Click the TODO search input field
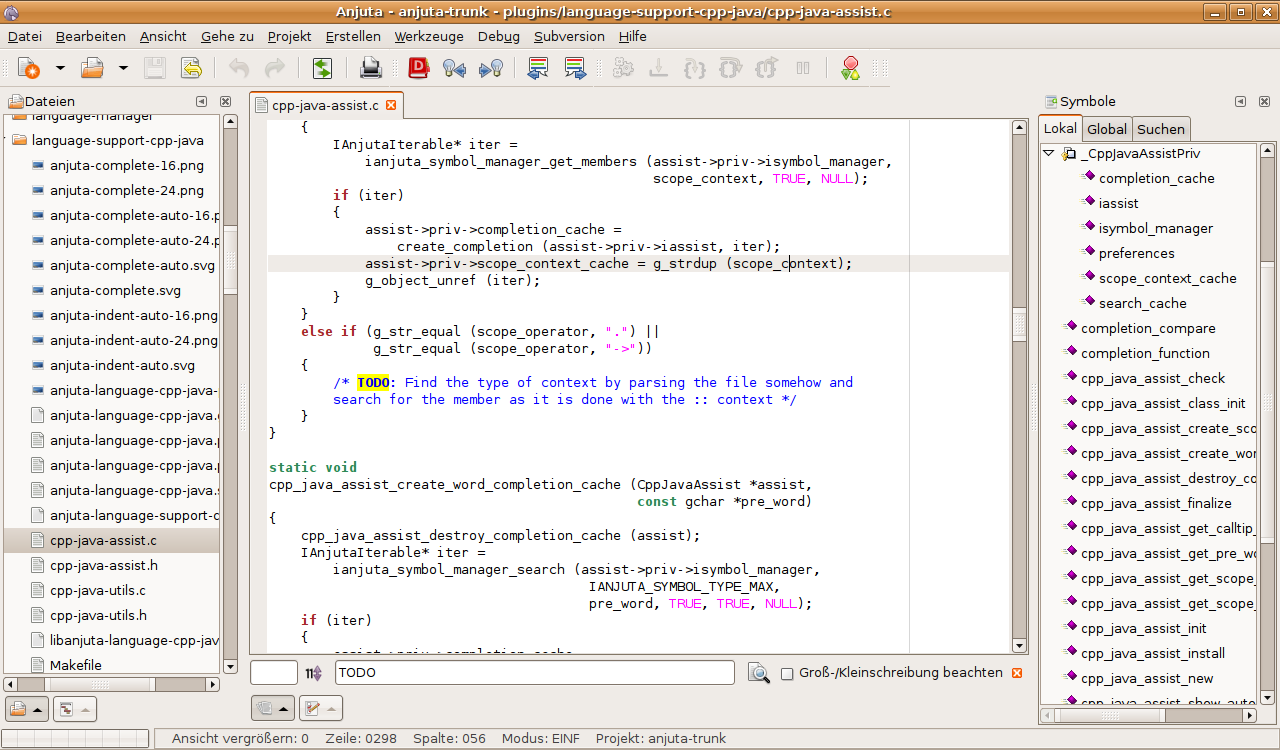The width and height of the screenshot is (1280, 750). (x=535, y=673)
